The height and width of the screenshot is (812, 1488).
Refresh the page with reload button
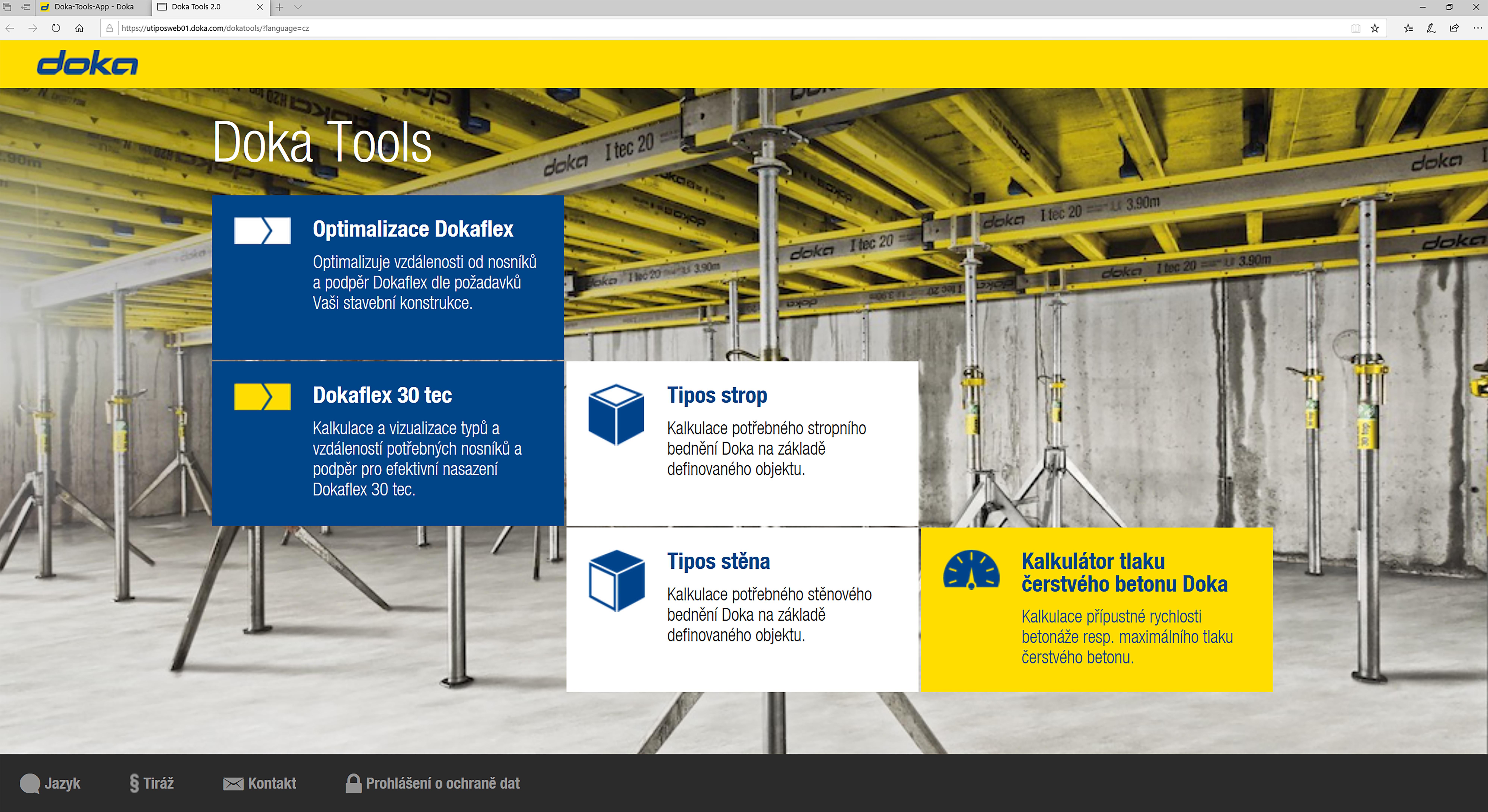(55, 28)
